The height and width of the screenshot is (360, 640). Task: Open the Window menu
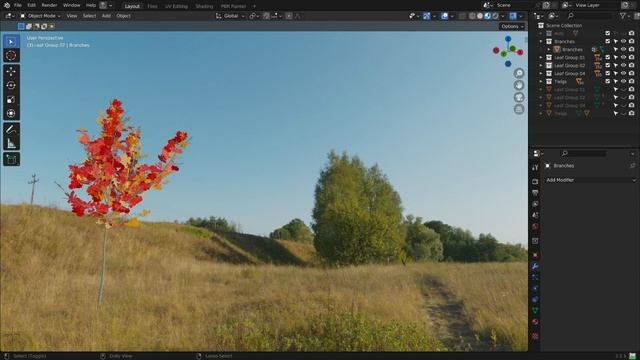pos(71,5)
